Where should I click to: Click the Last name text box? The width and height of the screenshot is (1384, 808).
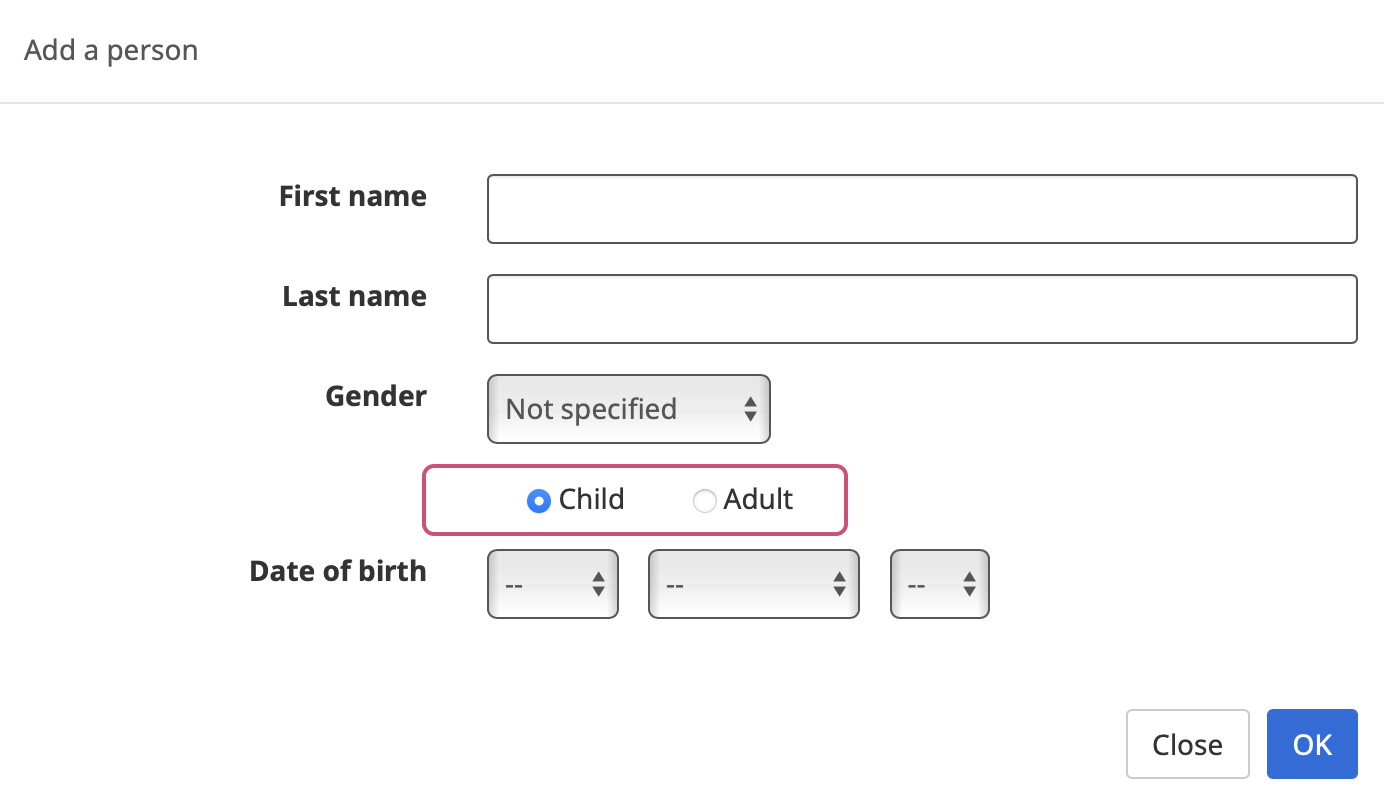(x=921, y=309)
